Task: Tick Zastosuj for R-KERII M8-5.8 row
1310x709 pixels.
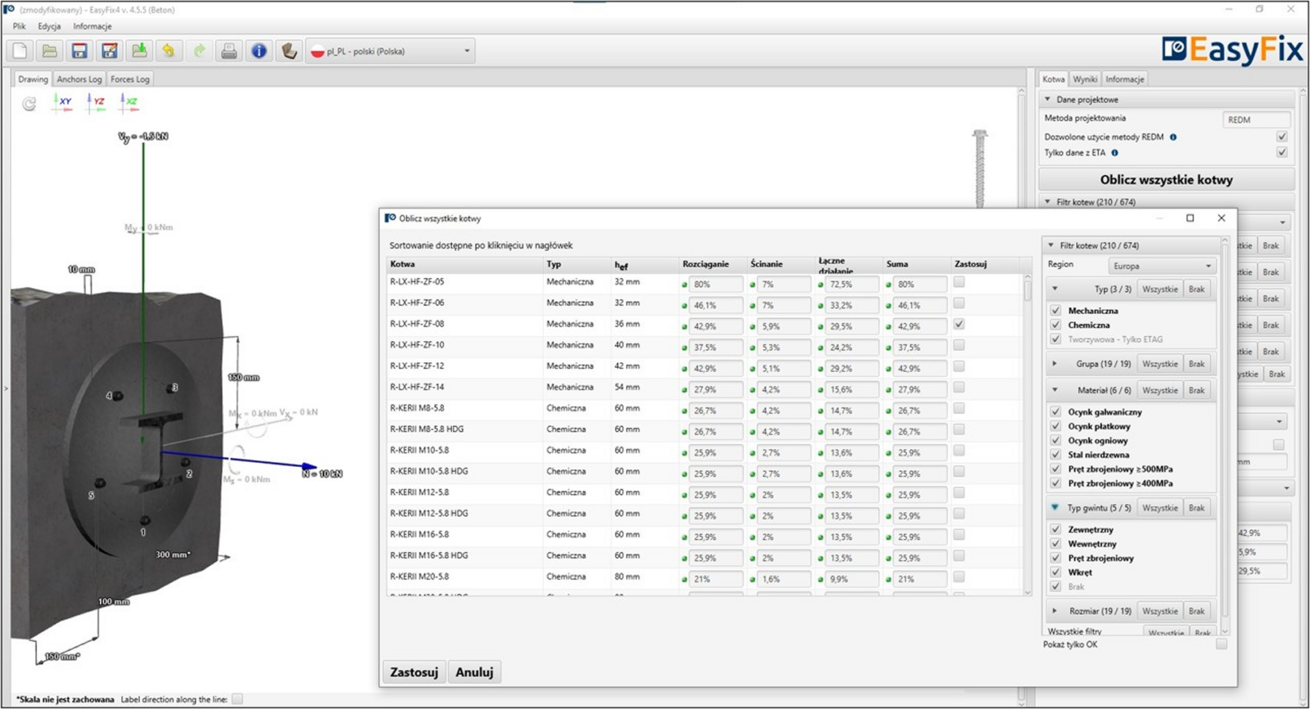Action: [x=959, y=408]
